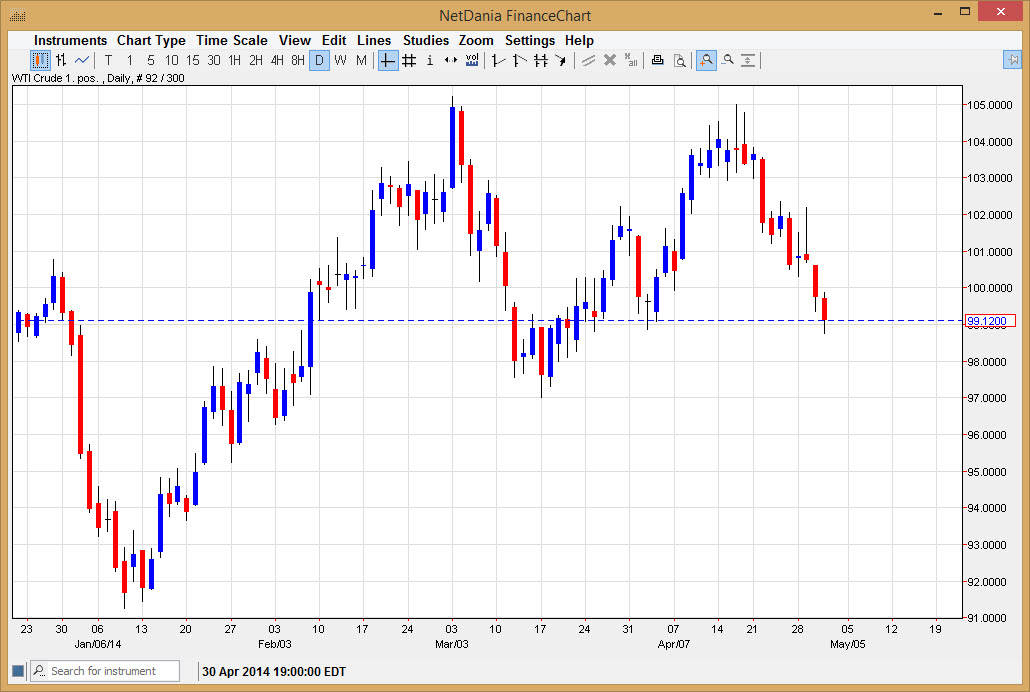Toggle the chart grid display
The image size is (1030, 692).
click(x=409, y=61)
